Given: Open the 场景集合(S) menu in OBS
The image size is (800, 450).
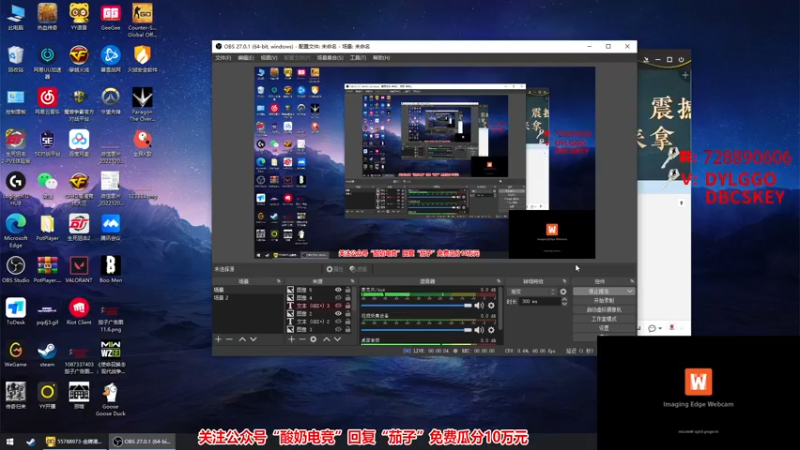Looking at the screenshot, I should [x=330, y=58].
